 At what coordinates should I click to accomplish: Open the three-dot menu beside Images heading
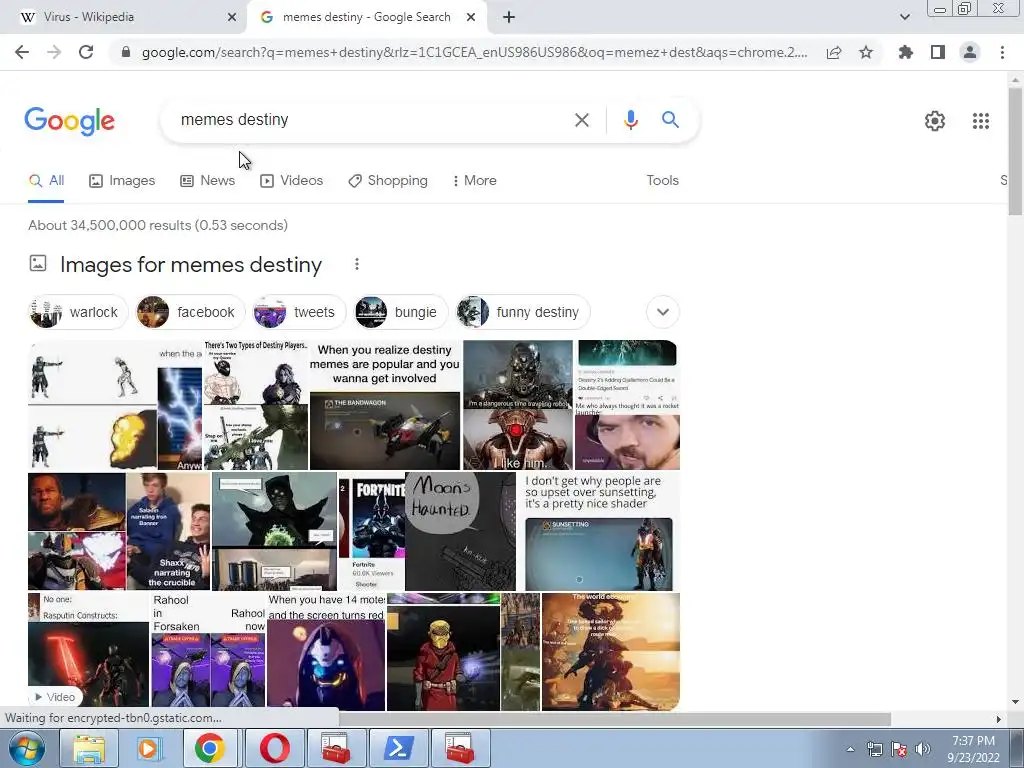click(x=357, y=264)
